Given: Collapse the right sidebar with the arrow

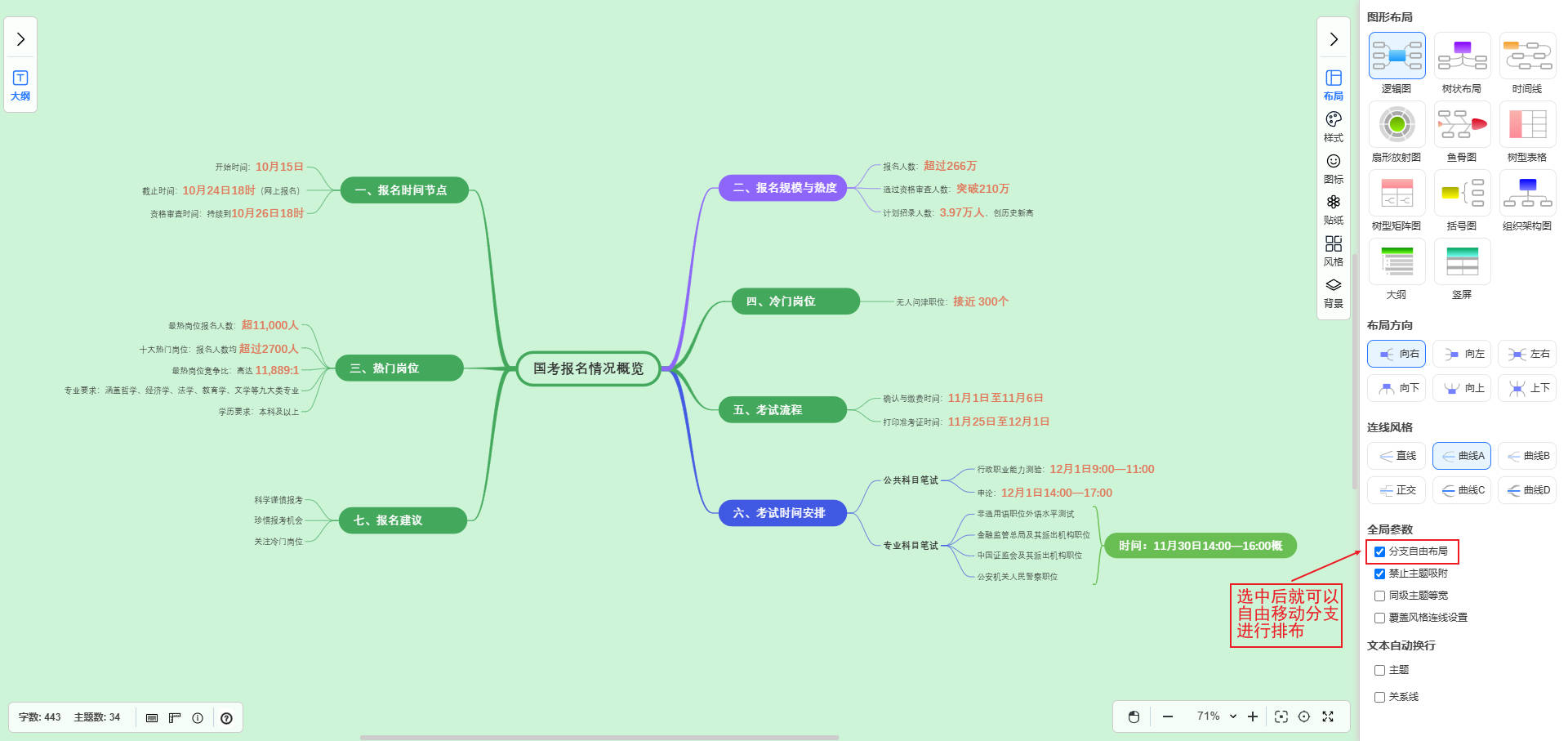Looking at the screenshot, I should (1333, 39).
